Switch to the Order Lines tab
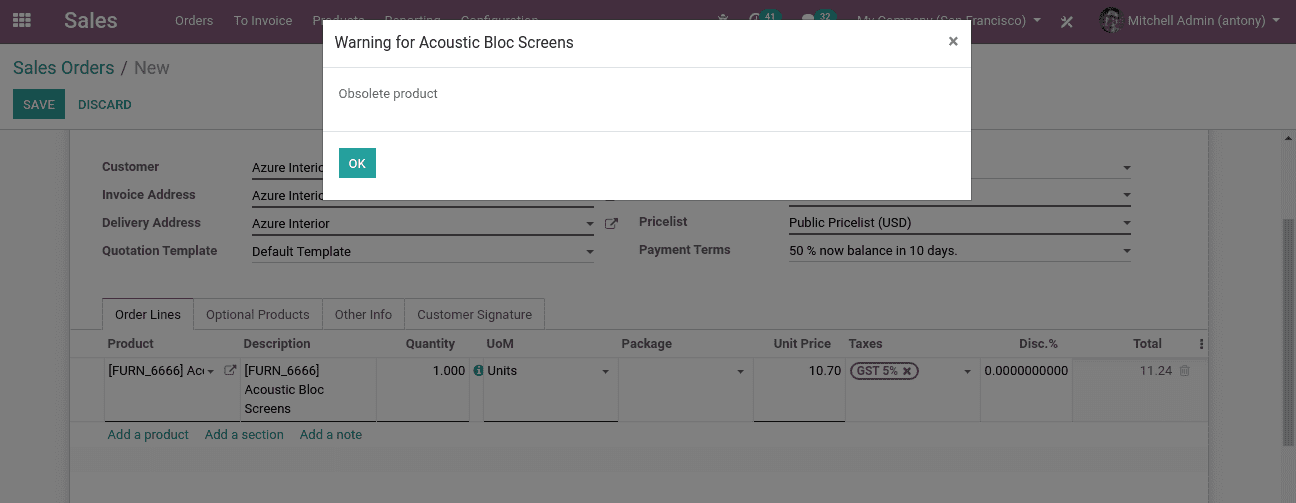Viewport: 1296px width, 503px height. [148, 314]
